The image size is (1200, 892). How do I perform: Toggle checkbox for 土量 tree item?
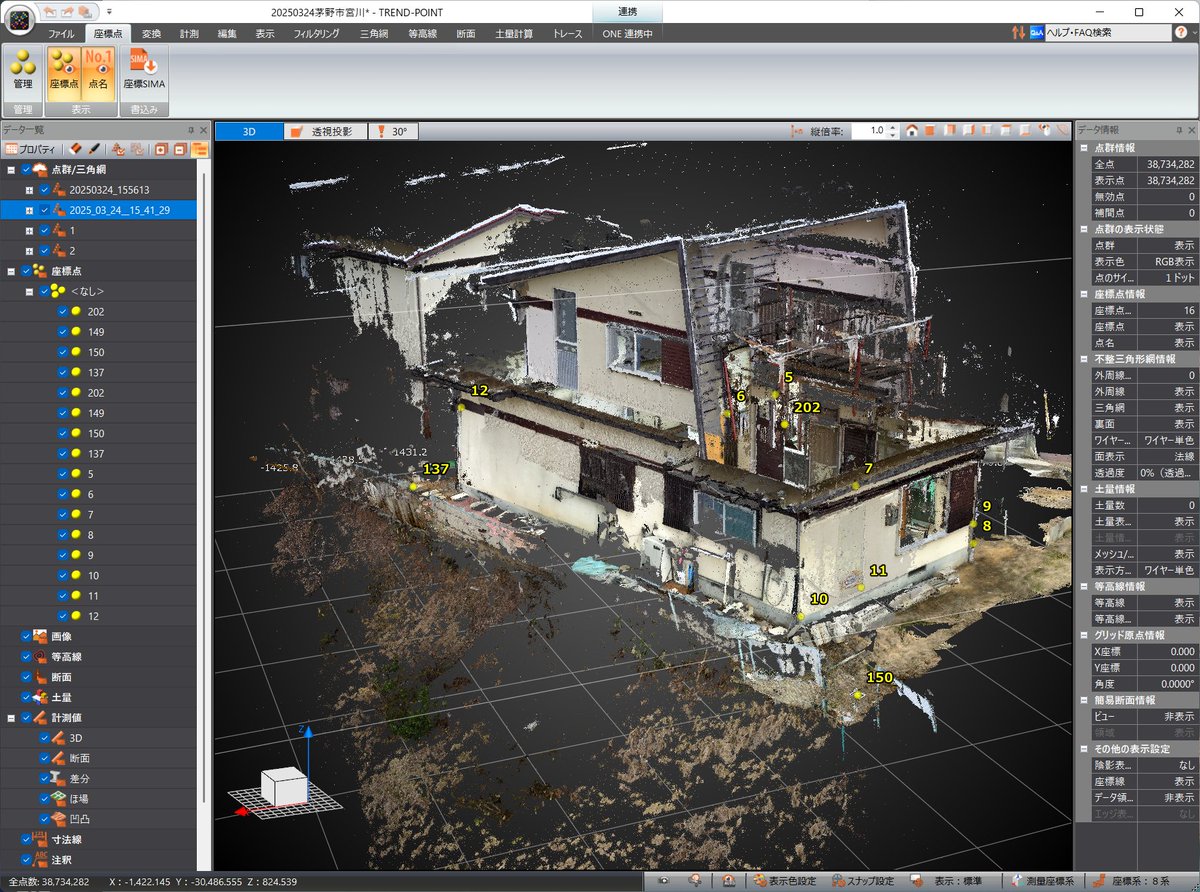click(27, 697)
